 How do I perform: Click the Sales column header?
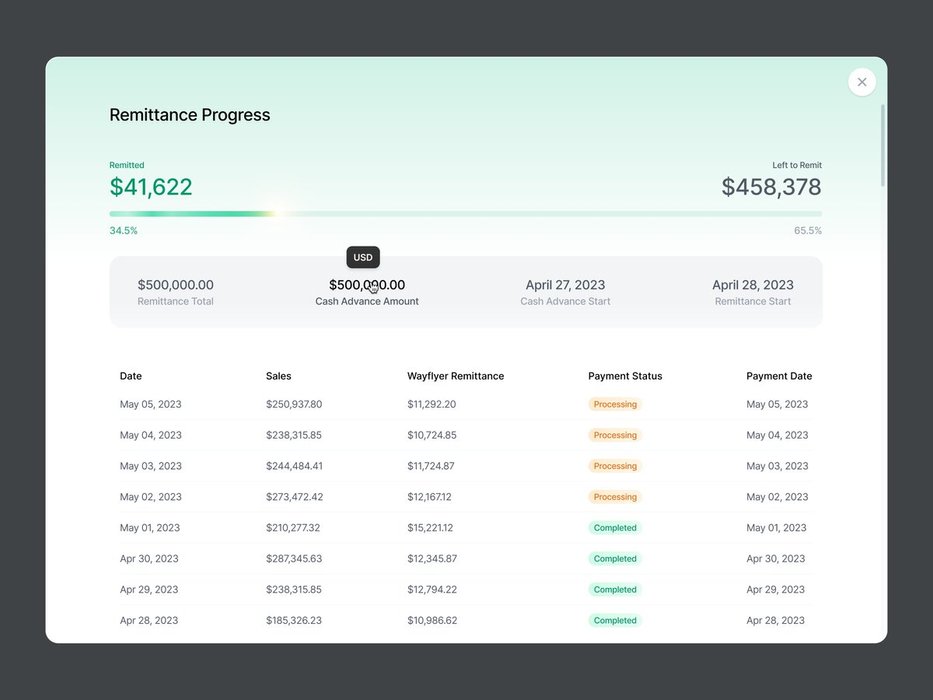[279, 376]
